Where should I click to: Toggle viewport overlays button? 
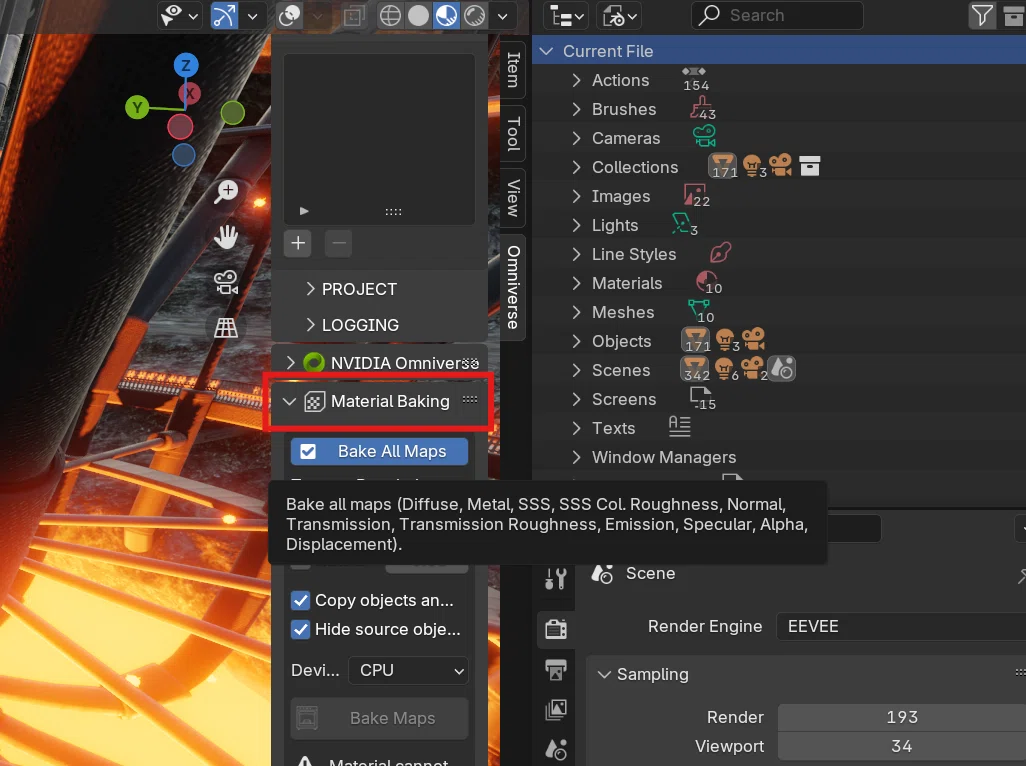pyautogui.click(x=289, y=16)
